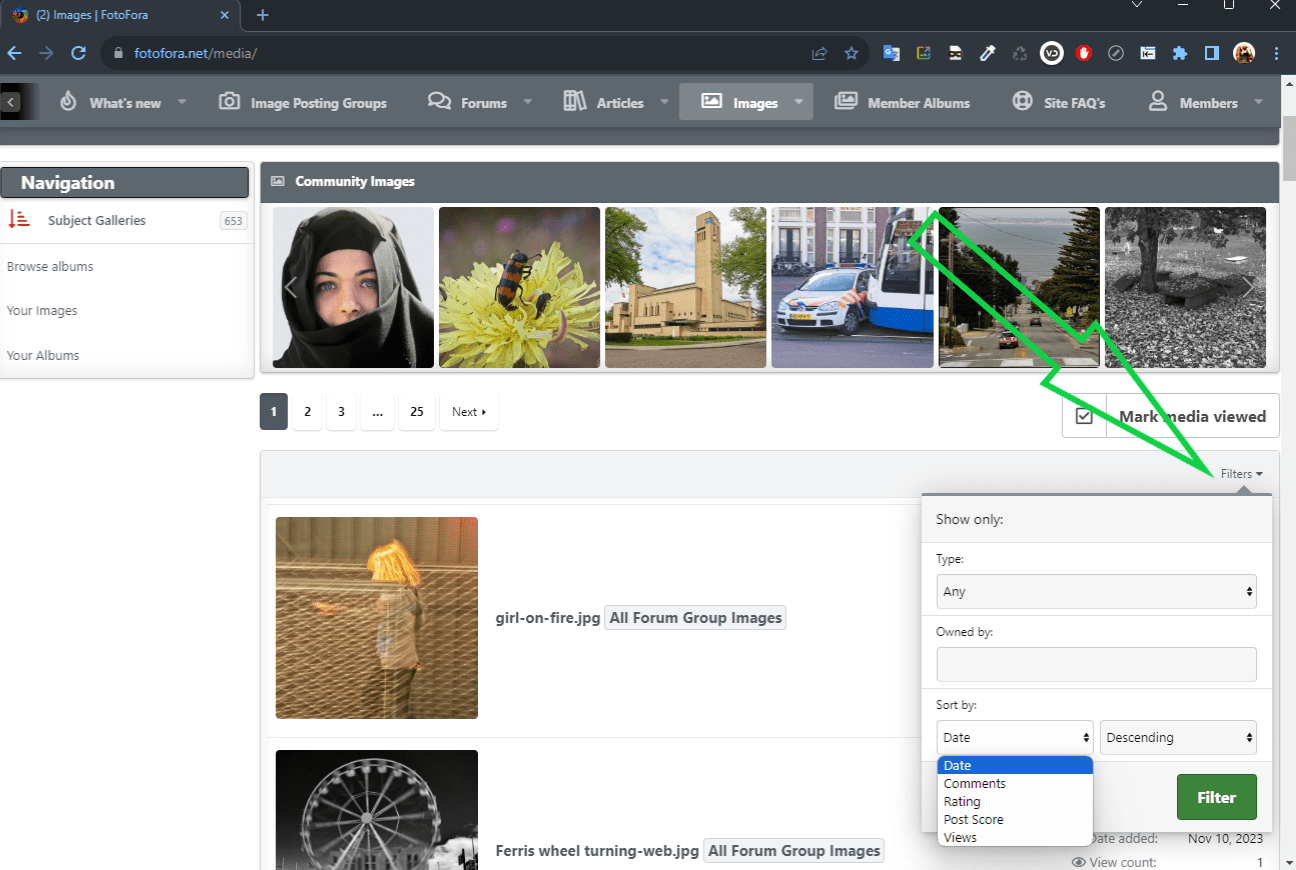Image resolution: width=1296 pixels, height=870 pixels.
Task: Open Ferris wheel turning-web.jpg title link
Action: pos(597,851)
